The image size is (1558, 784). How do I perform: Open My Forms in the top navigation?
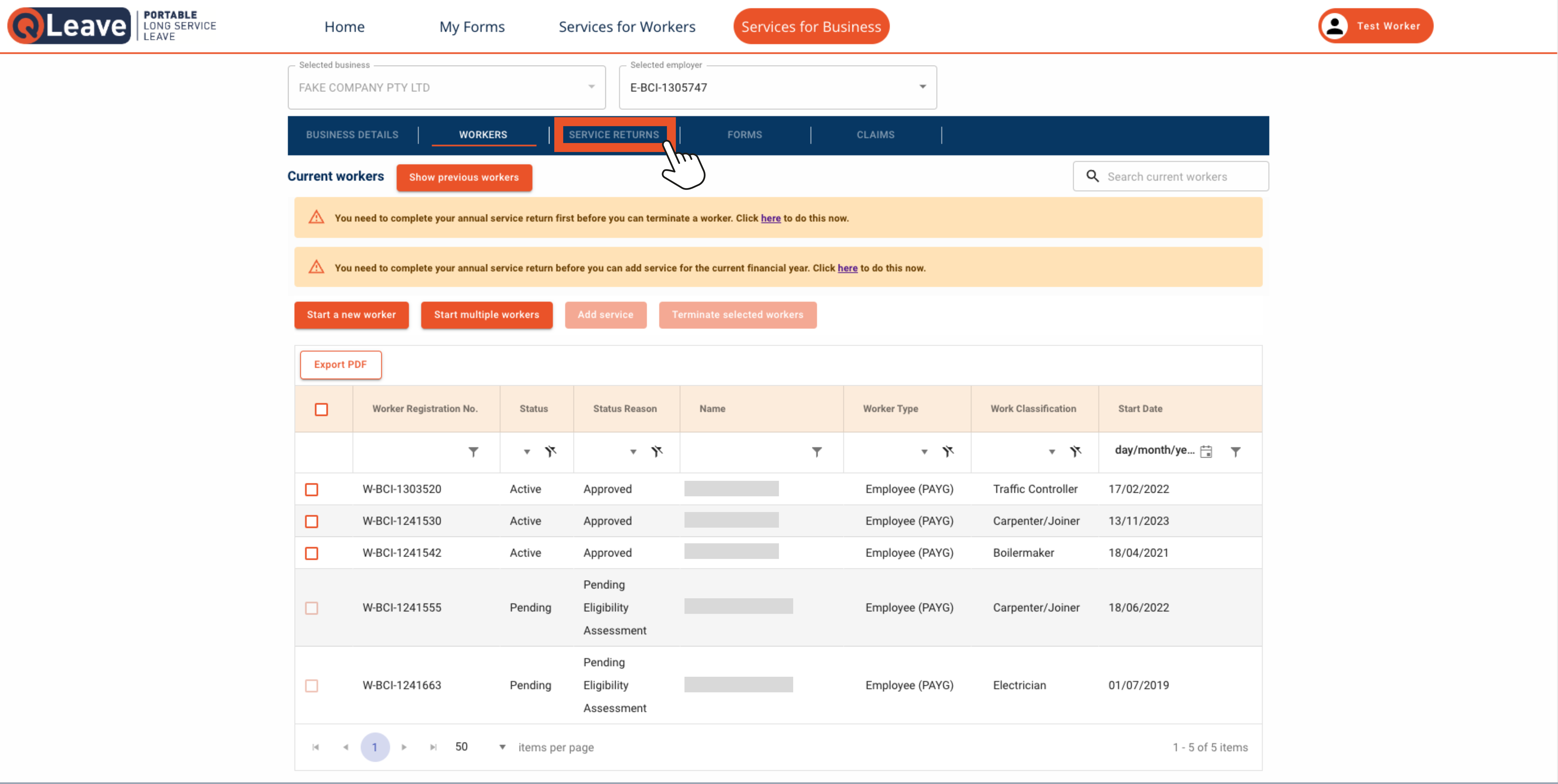coord(472,27)
